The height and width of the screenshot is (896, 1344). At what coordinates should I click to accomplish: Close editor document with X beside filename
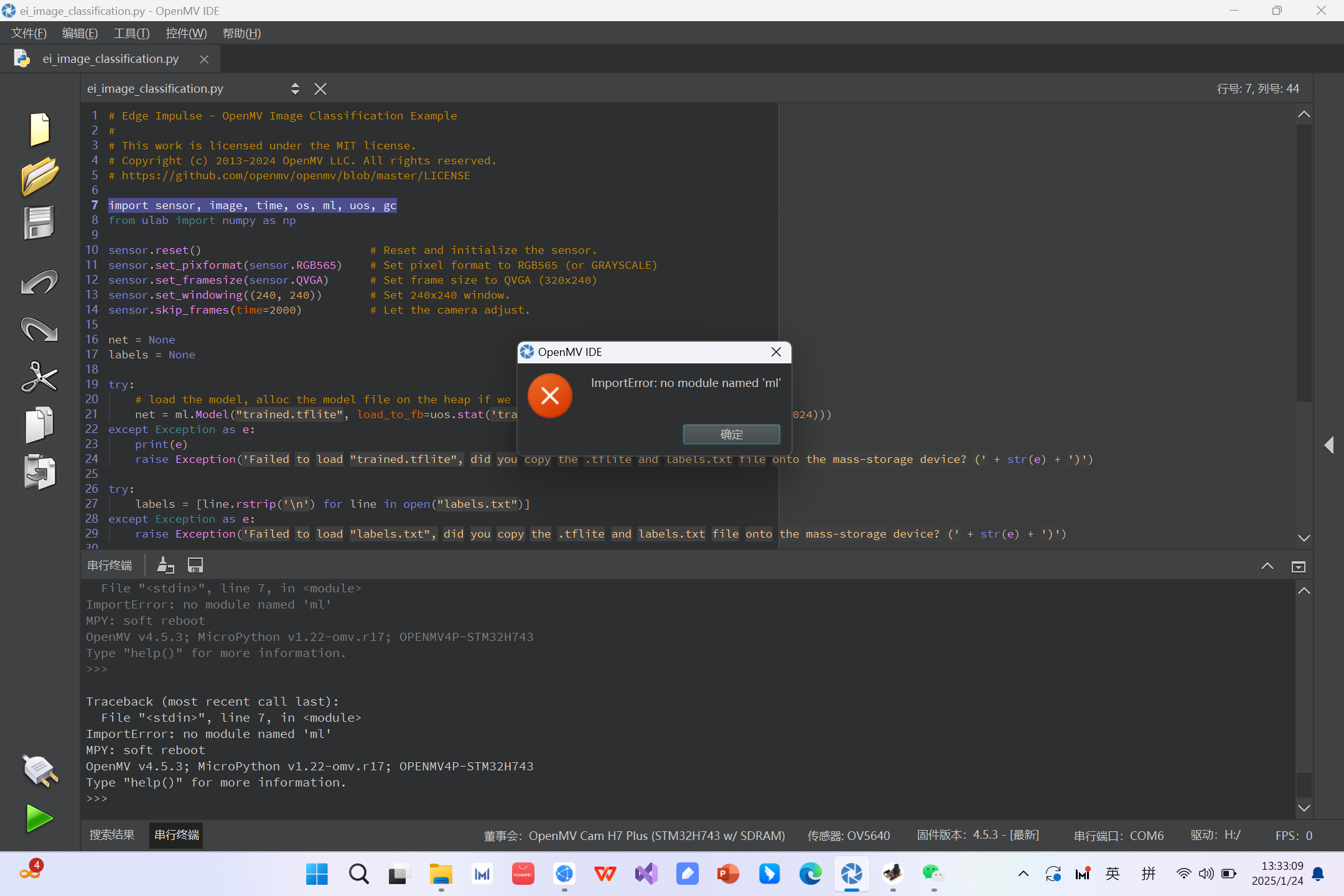pyautogui.click(x=320, y=89)
